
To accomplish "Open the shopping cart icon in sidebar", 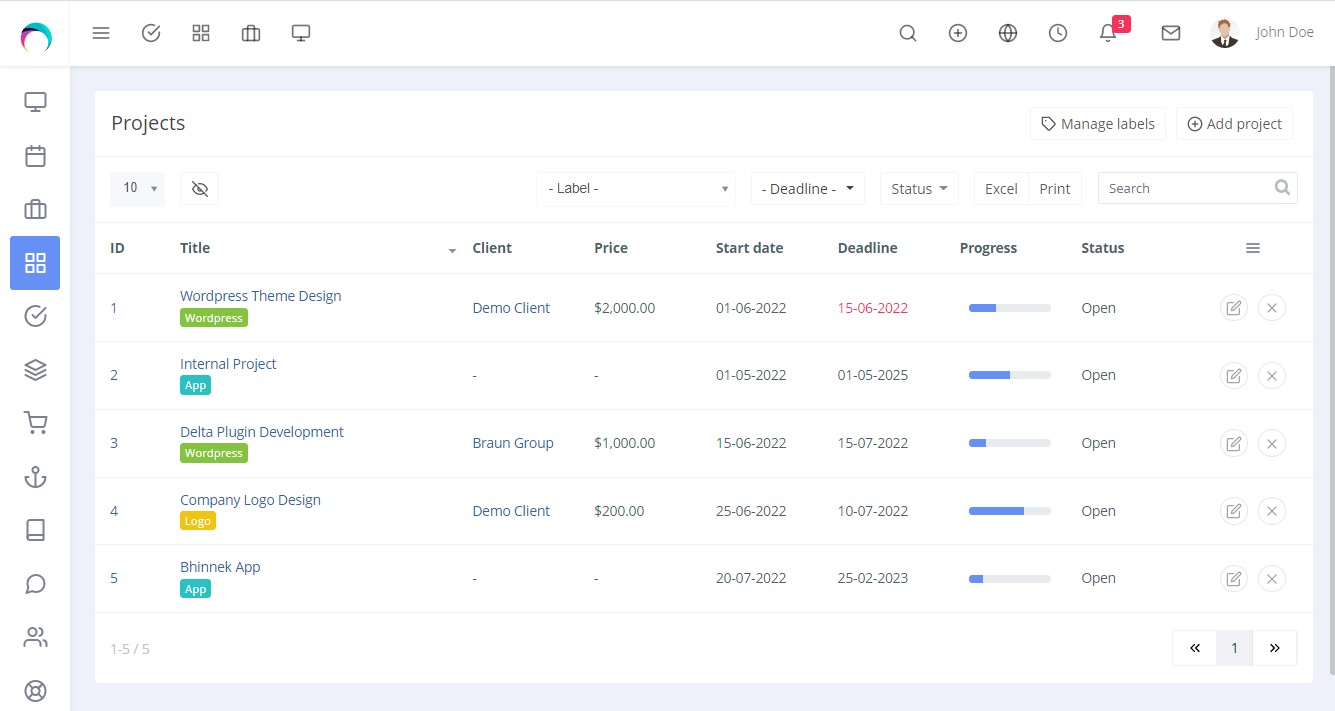I will point(35,424).
